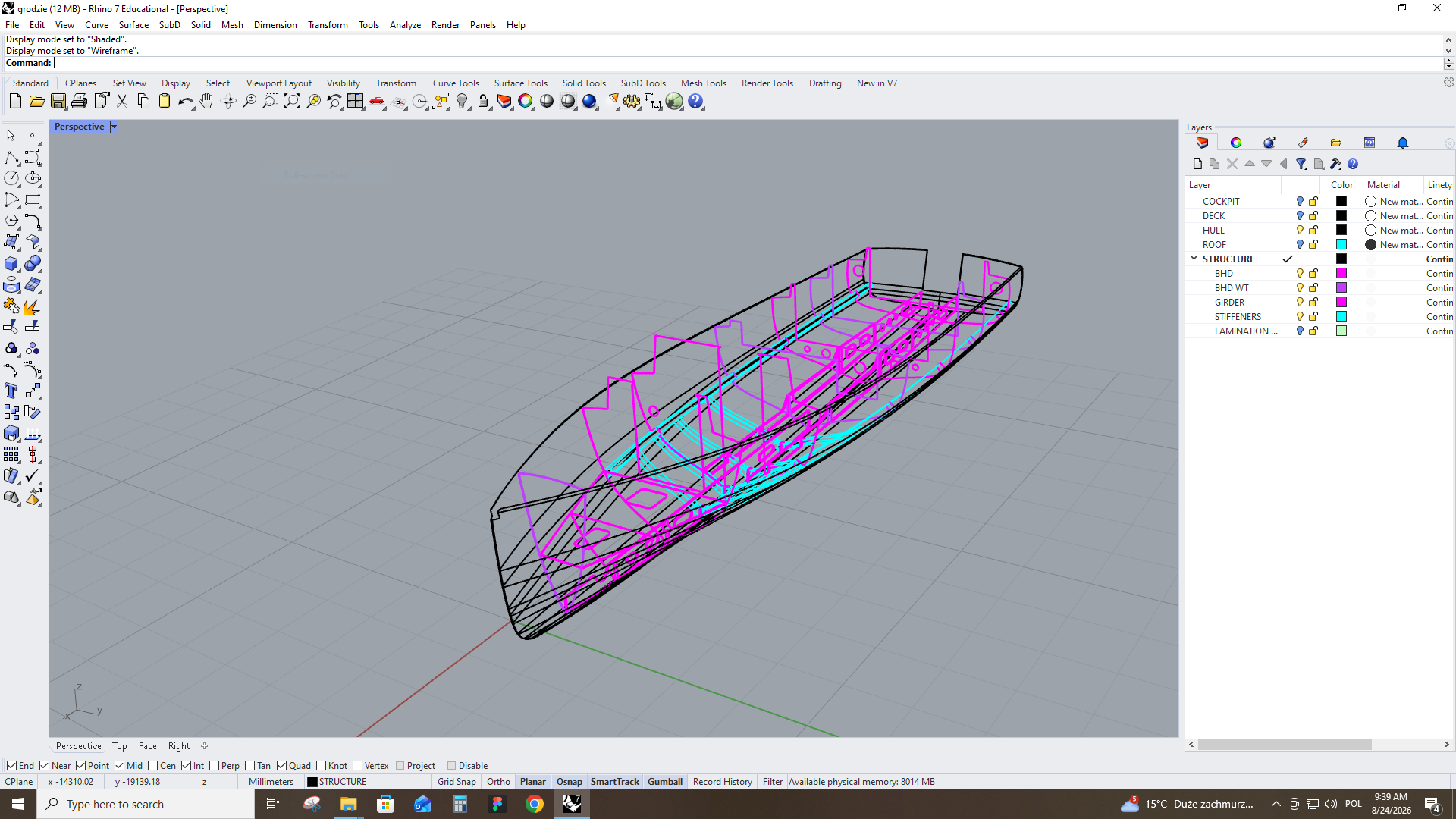Click the red car Set View icon
The image size is (1456, 819).
pyautogui.click(x=377, y=102)
